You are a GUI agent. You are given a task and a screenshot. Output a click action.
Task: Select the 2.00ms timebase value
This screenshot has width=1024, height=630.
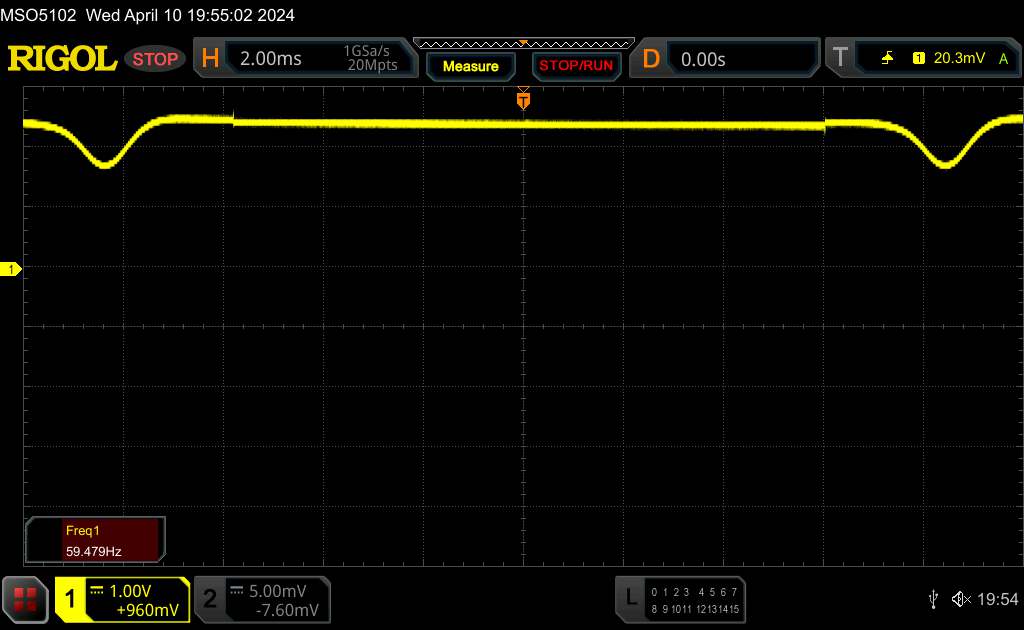[x=270, y=59]
